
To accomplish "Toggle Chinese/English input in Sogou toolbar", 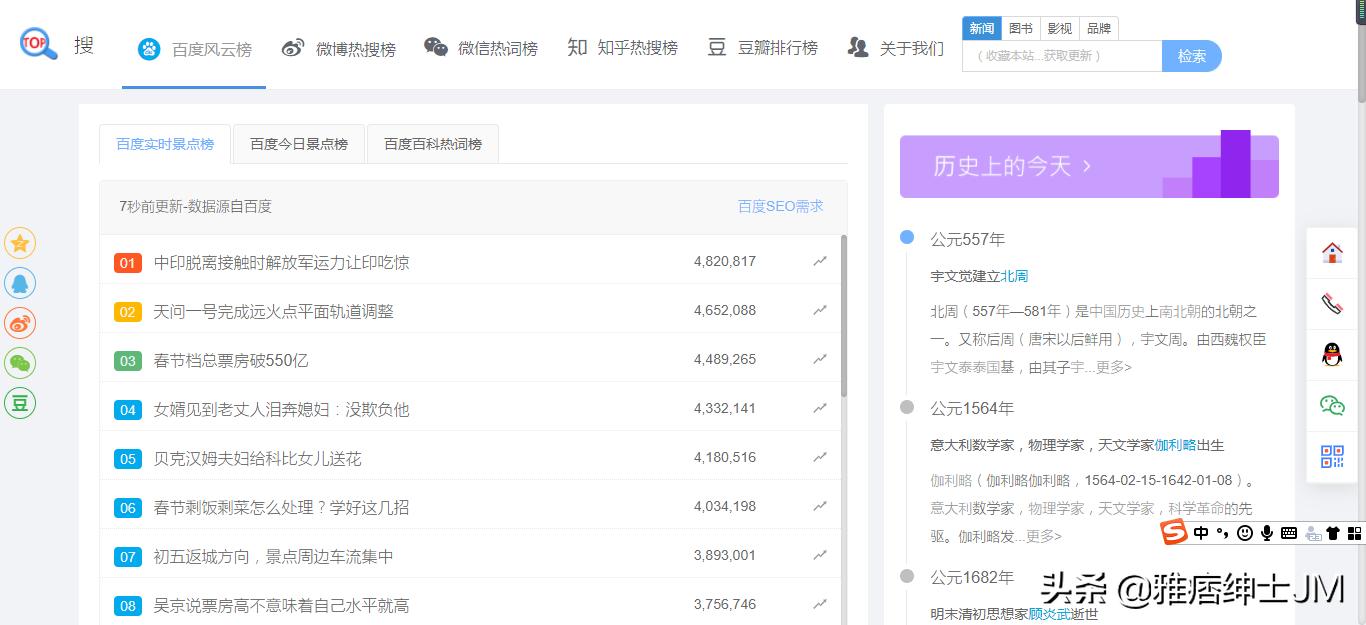I will click(1200, 533).
